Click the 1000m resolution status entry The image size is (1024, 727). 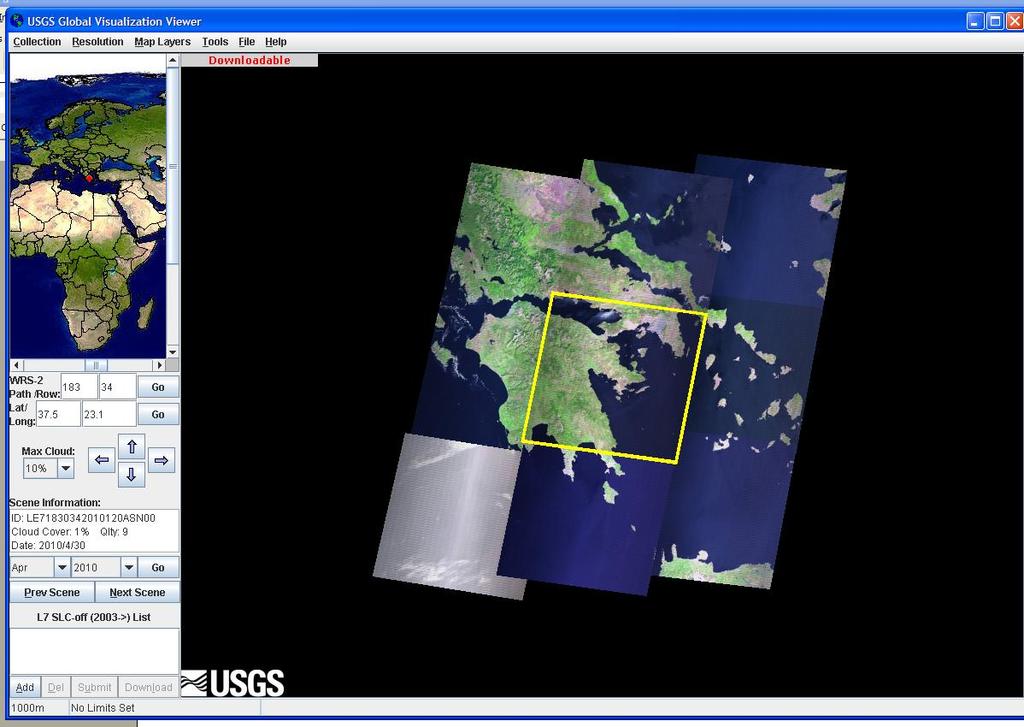[x=28, y=708]
